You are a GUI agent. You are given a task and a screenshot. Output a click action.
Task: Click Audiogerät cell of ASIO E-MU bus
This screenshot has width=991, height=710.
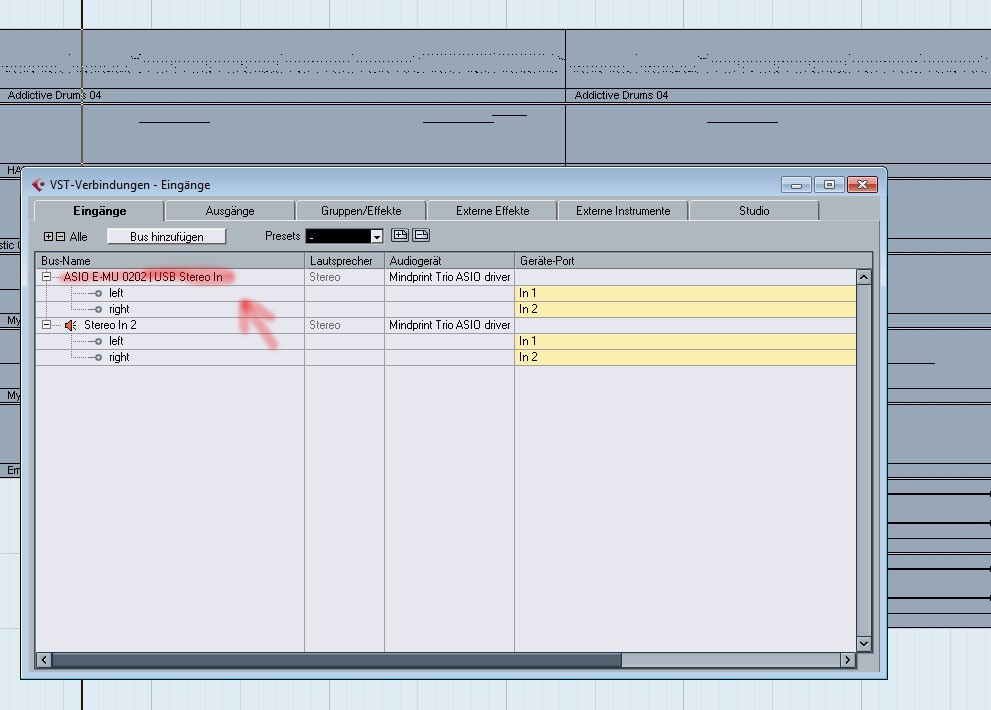[x=449, y=277]
